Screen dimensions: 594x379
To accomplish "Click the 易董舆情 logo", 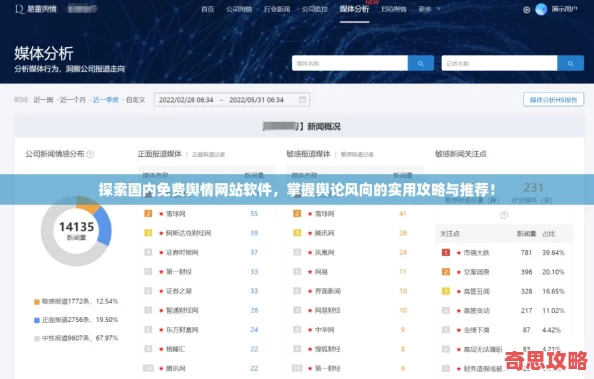I will (x=36, y=9).
